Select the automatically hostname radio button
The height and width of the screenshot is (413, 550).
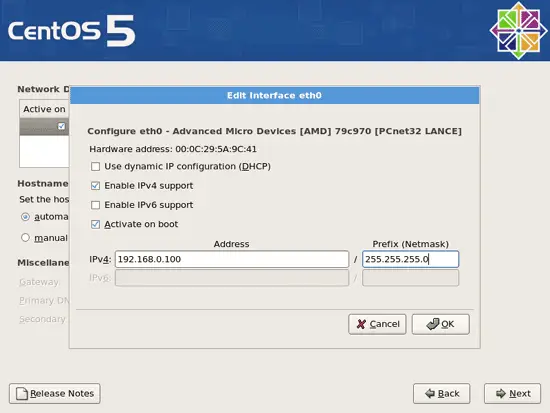click(25, 217)
